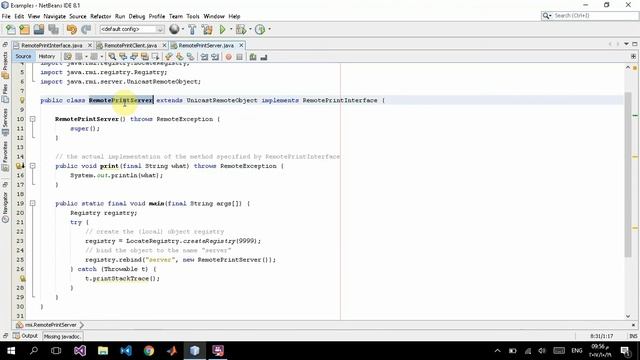Open the Output window tab
Image resolution: width=640 pixels, height=360 pixels.
click(x=26, y=336)
